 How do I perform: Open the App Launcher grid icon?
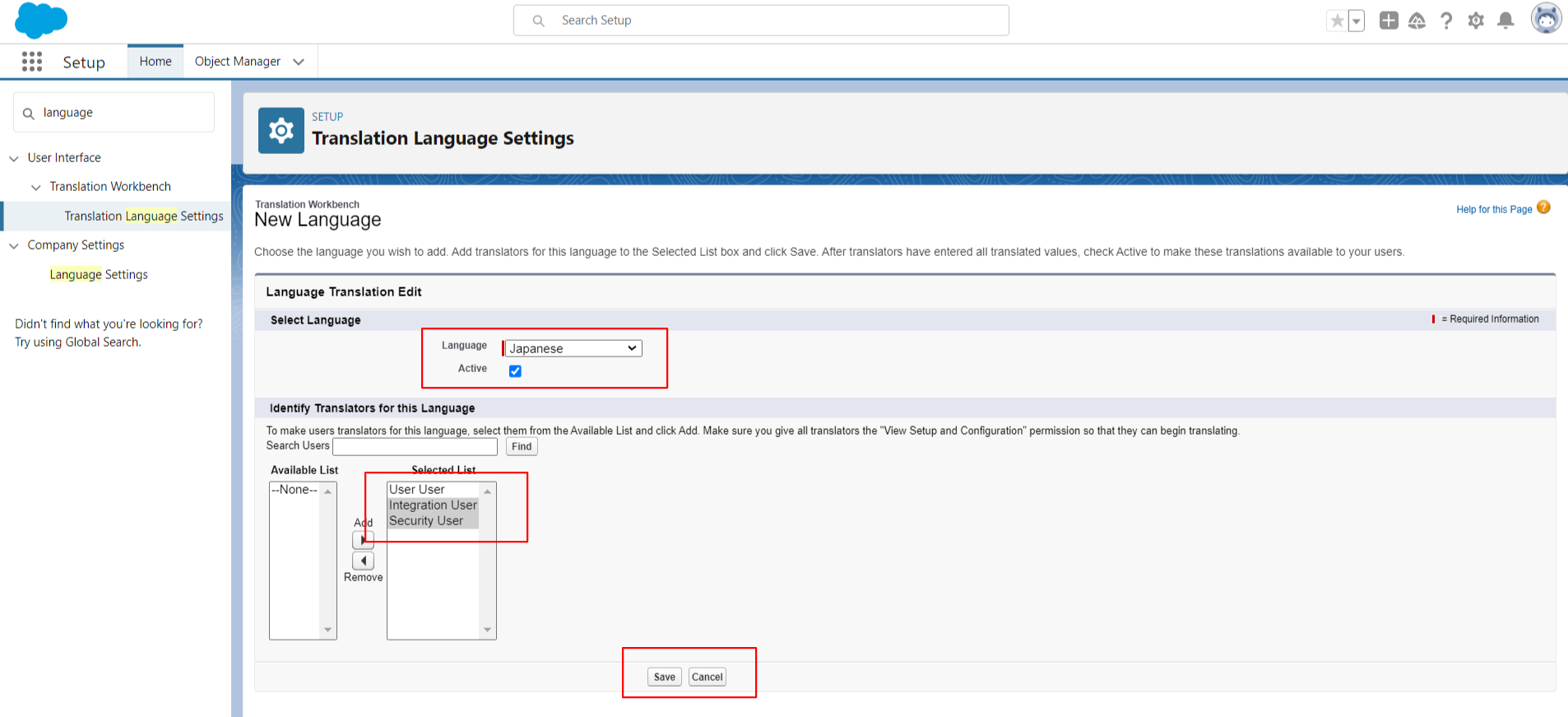pyautogui.click(x=32, y=62)
